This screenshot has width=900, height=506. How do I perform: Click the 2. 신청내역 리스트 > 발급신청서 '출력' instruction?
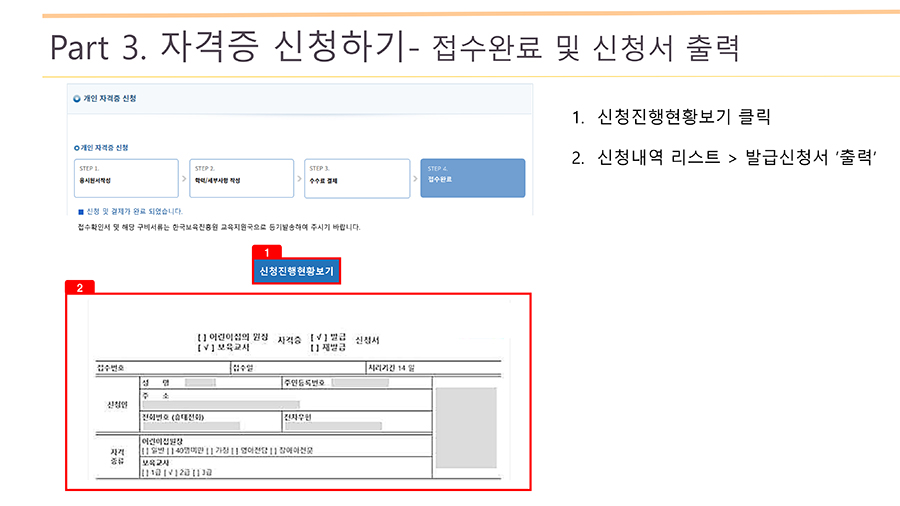pos(724,157)
